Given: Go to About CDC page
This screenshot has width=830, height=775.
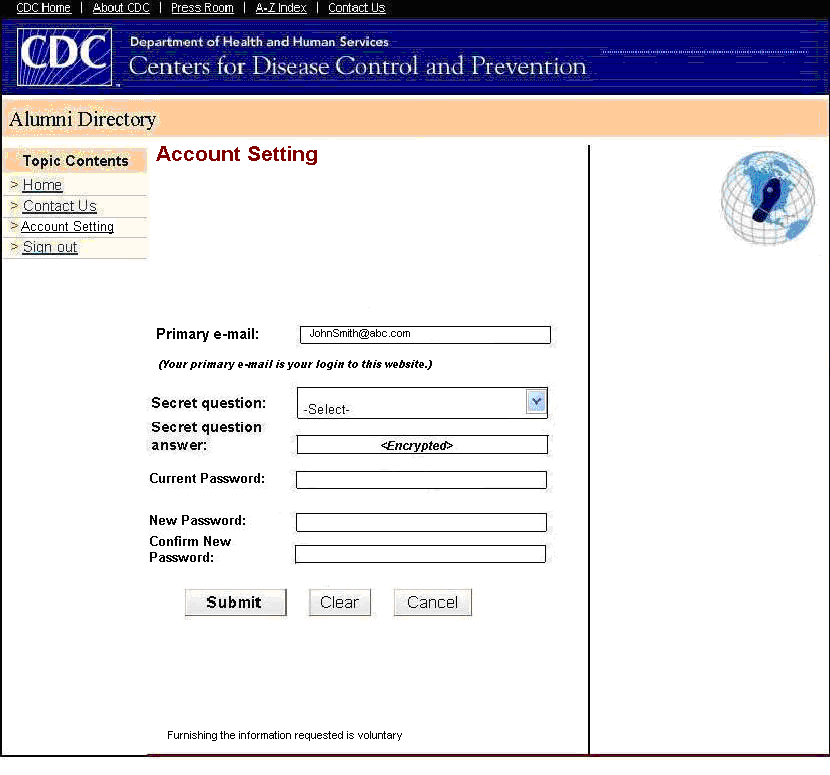Looking at the screenshot, I should [121, 8].
